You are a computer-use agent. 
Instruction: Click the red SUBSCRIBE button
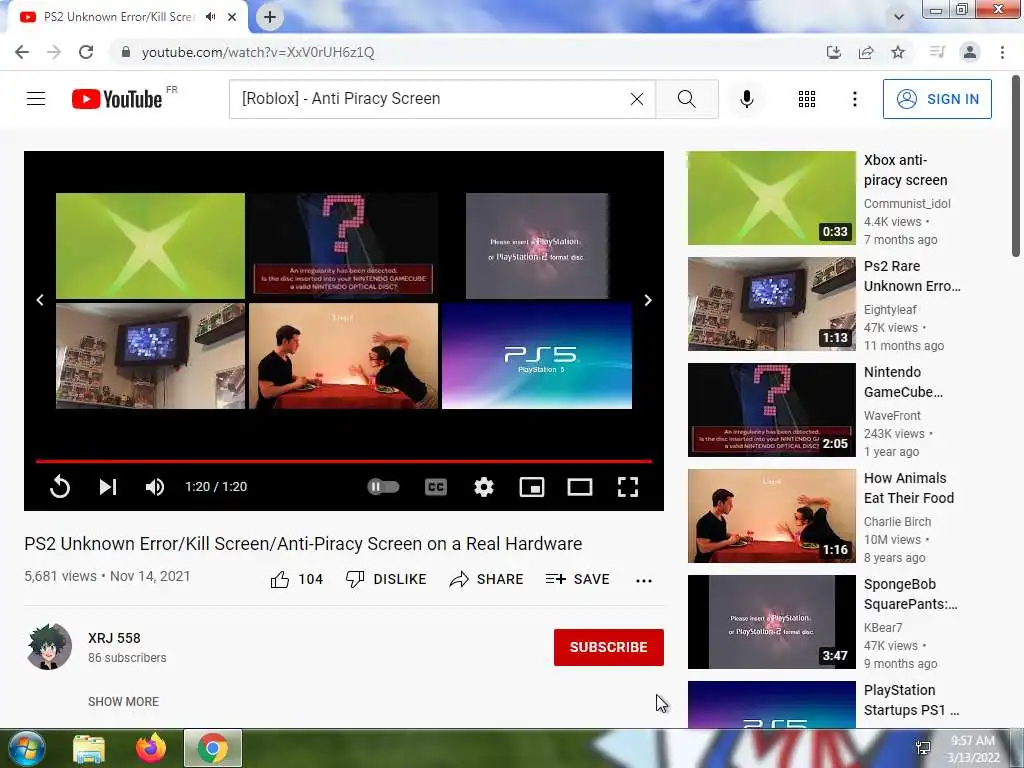[609, 647]
